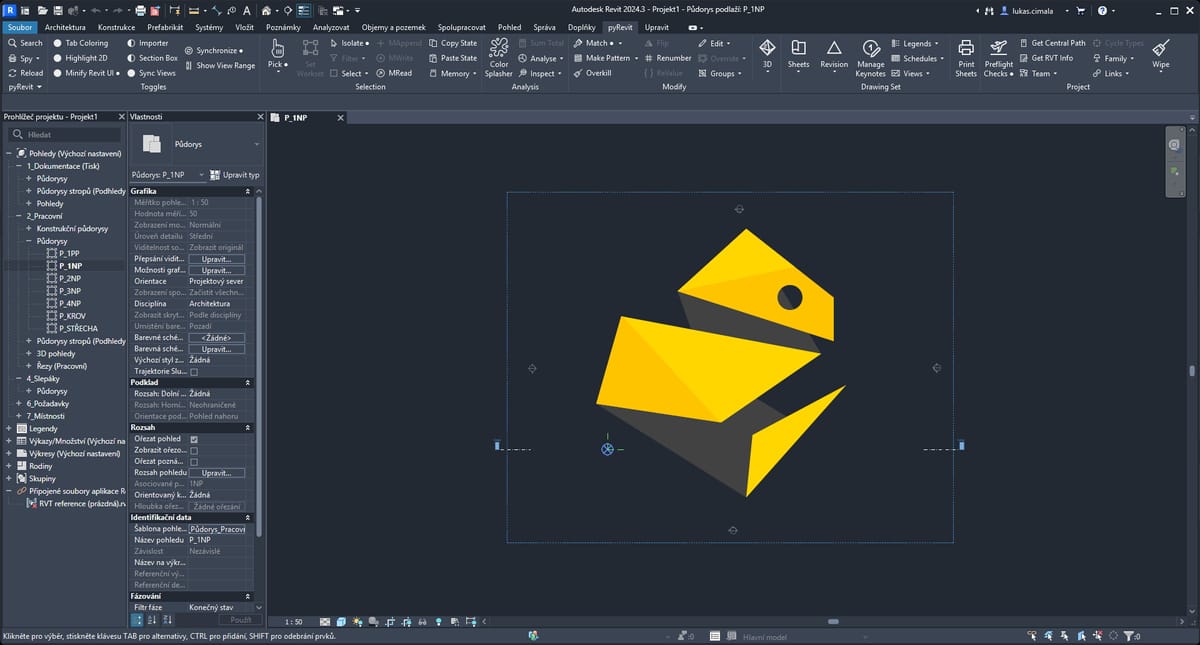Collapse the 2_Pracovní tree node
1200x645 pixels.
pyautogui.click(x=18, y=216)
